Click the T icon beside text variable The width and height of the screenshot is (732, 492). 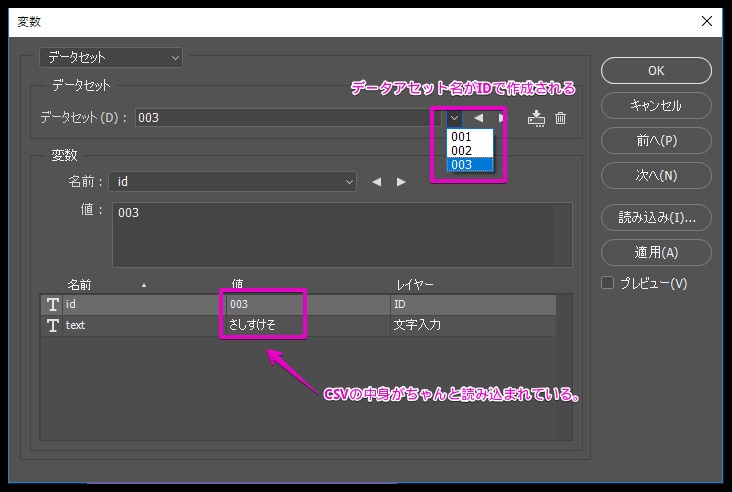52,325
